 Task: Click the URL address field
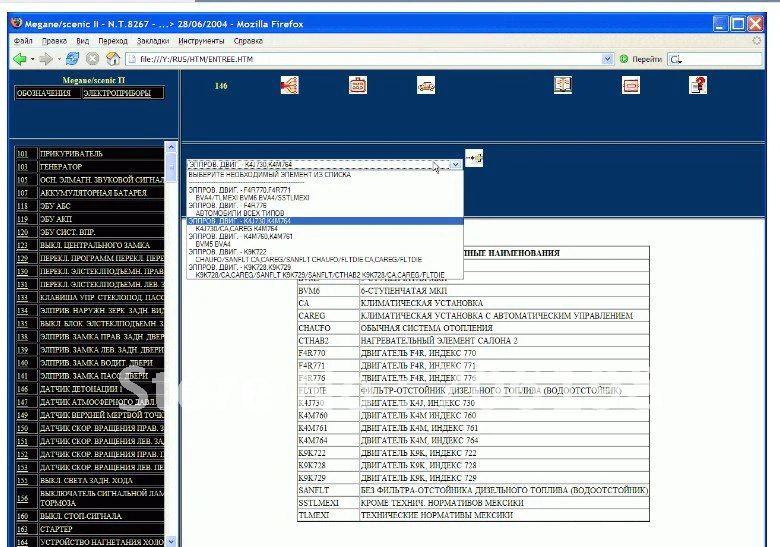pyautogui.click(x=364, y=59)
